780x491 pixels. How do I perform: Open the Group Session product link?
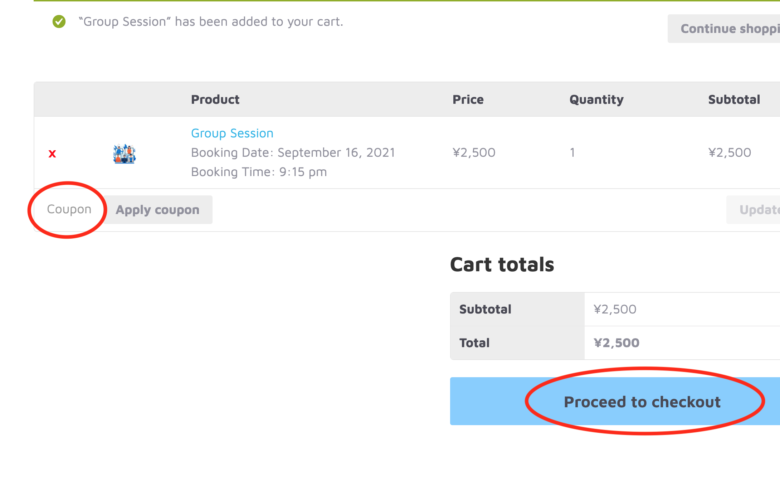[232, 133]
